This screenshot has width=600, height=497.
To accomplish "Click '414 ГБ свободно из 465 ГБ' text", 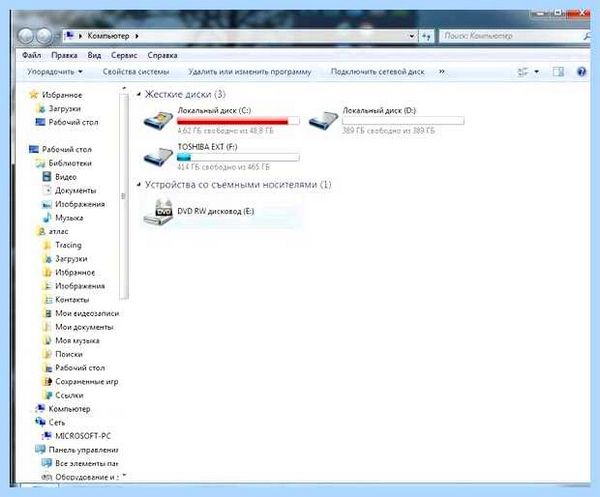I will click(223, 167).
